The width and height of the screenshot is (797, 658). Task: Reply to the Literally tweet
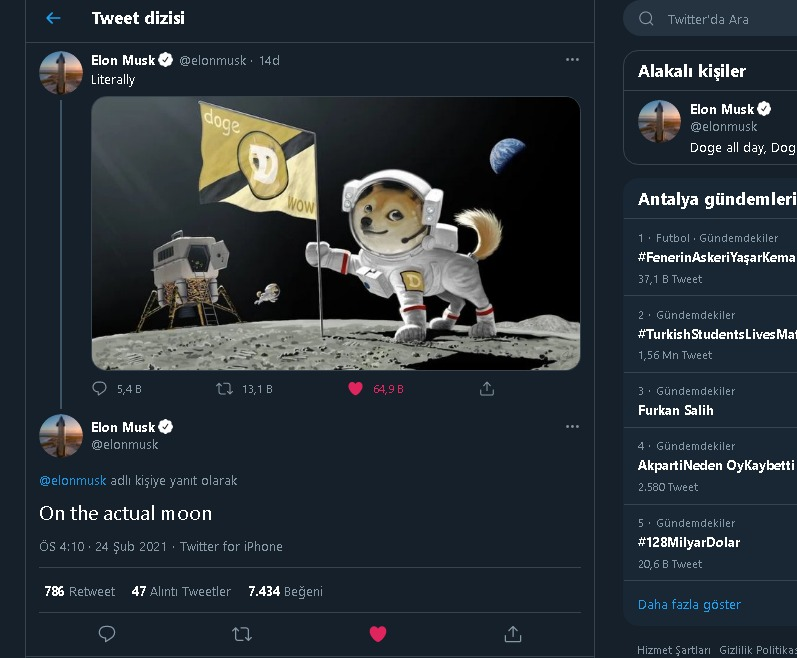pyautogui.click(x=99, y=389)
